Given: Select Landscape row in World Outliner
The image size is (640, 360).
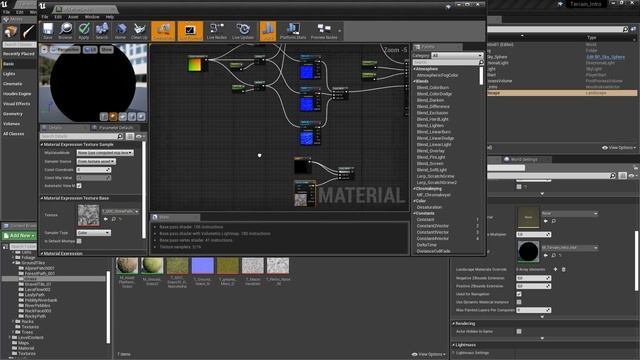Looking at the screenshot, I should pyautogui.click(x=562, y=93).
